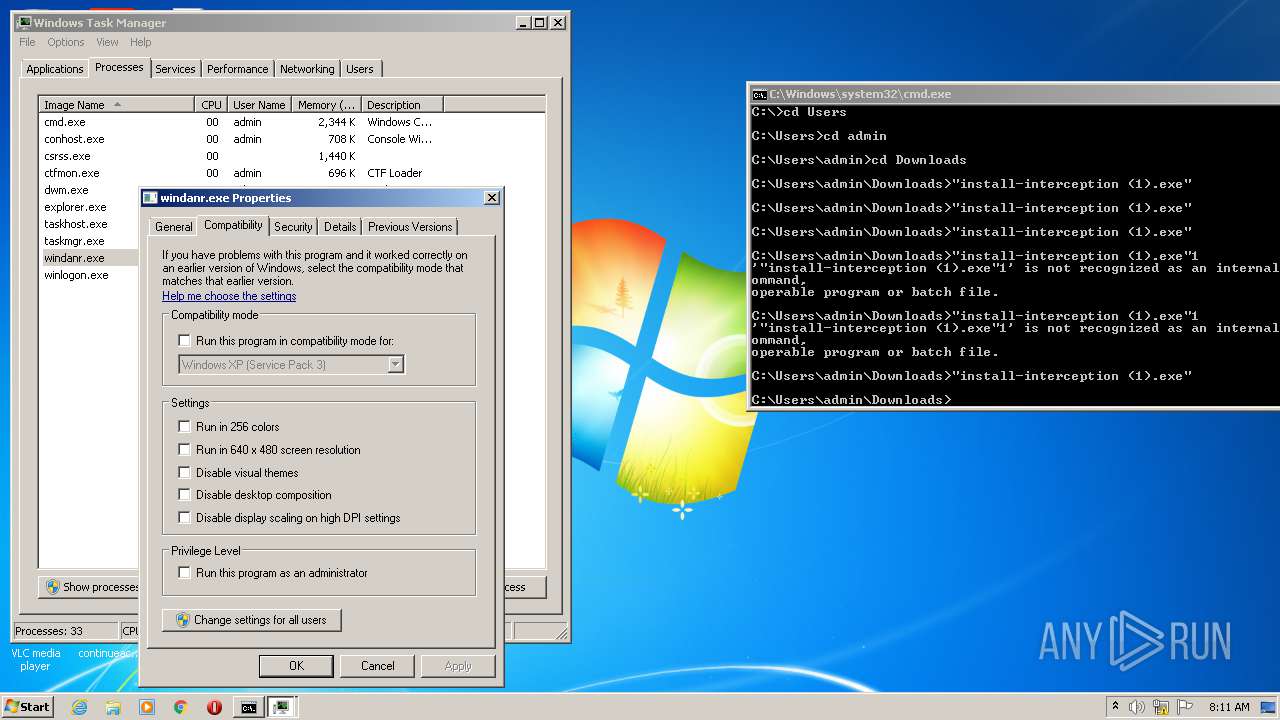Select the ctfmon.exe process row

point(291,173)
